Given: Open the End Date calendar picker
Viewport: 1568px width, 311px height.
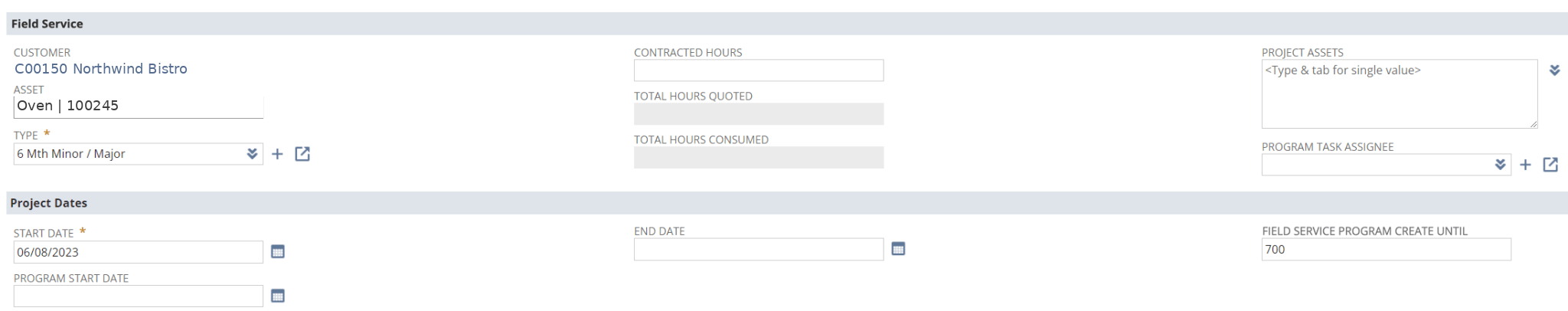Looking at the screenshot, I should (x=898, y=249).
